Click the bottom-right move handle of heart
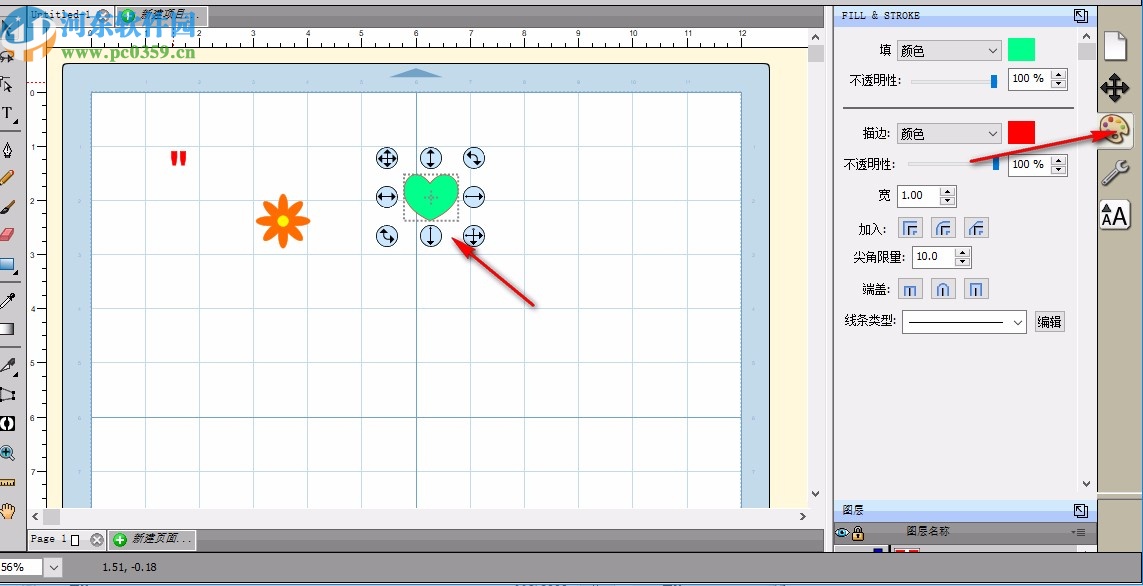This screenshot has width=1143, height=586. (474, 235)
